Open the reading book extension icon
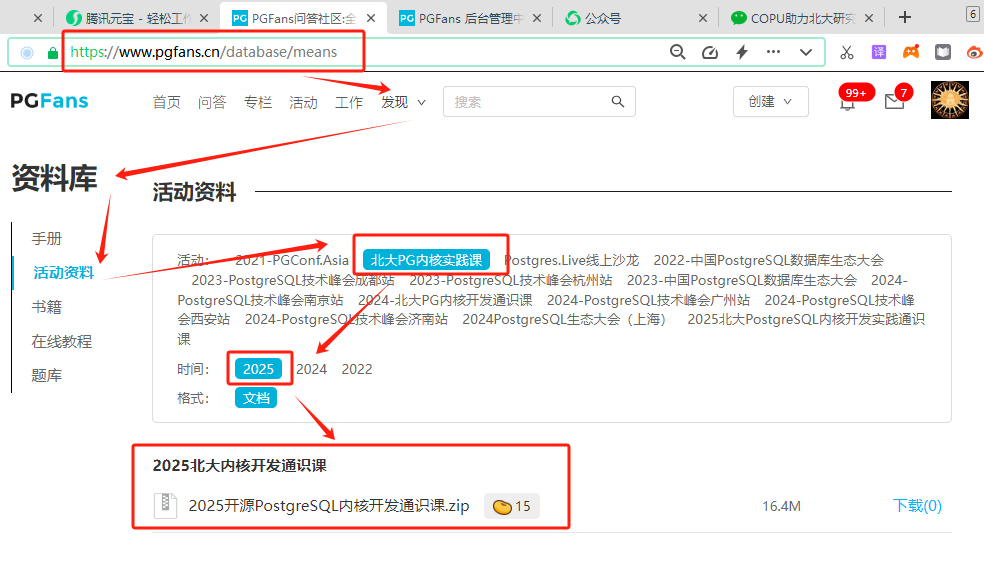984x569 pixels. tap(943, 52)
